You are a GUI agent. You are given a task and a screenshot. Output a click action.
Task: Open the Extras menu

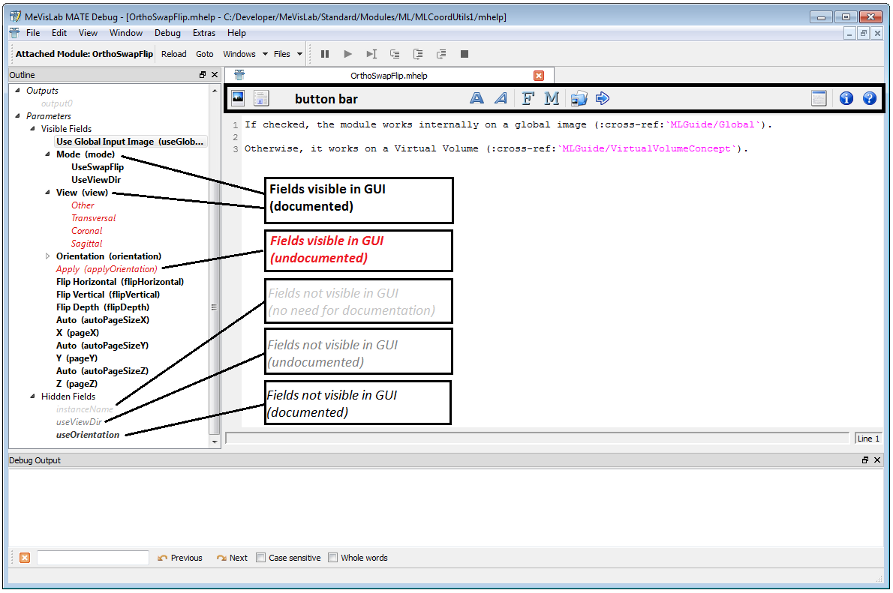(x=204, y=33)
